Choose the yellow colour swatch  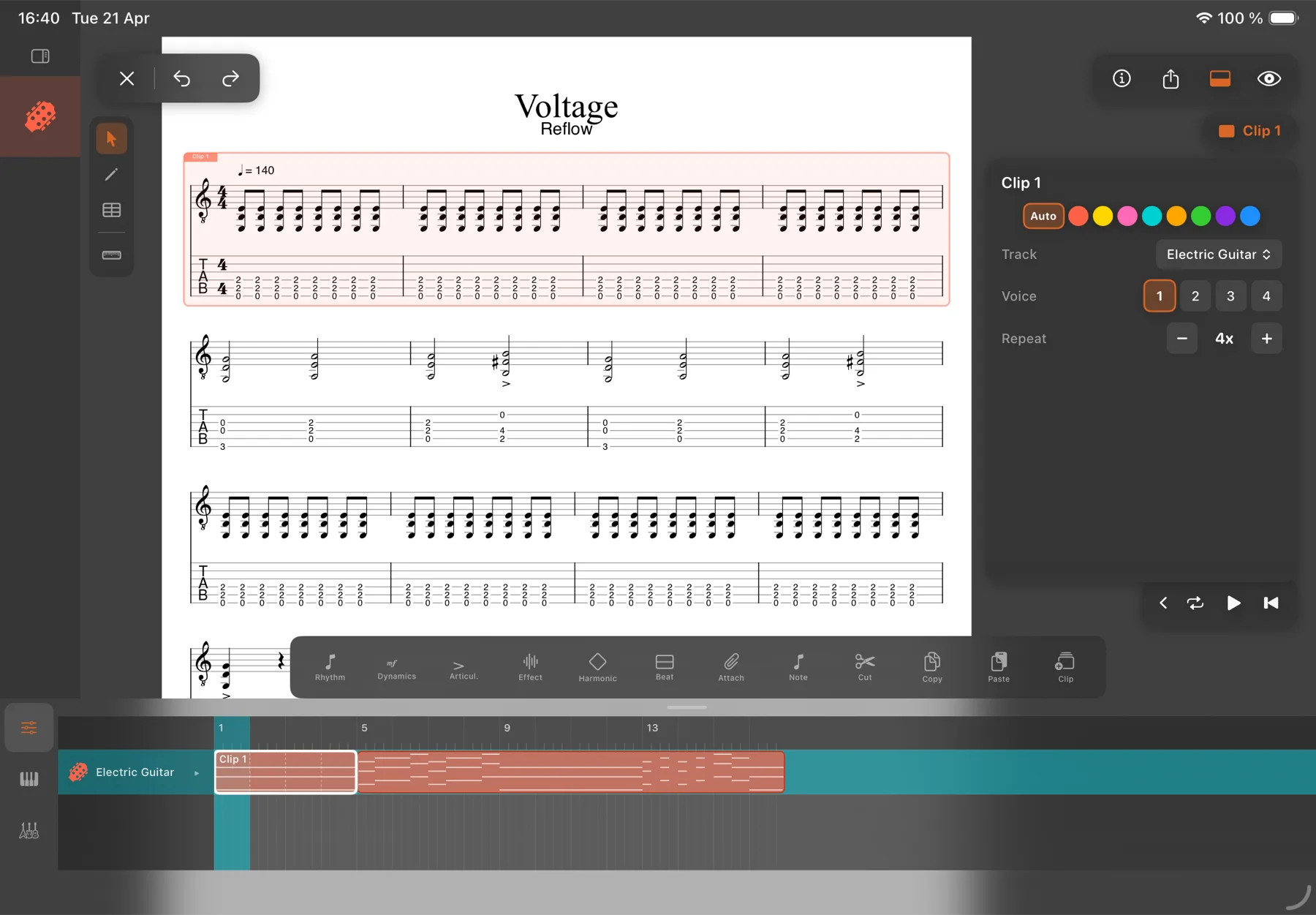pos(1103,216)
